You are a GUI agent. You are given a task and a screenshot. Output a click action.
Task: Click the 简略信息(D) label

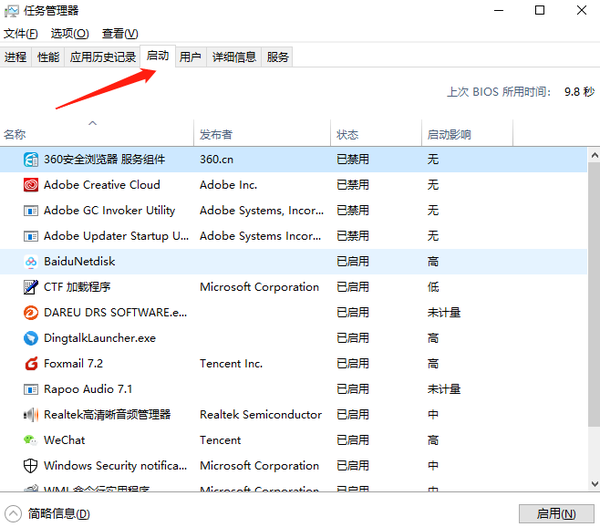pos(59,514)
